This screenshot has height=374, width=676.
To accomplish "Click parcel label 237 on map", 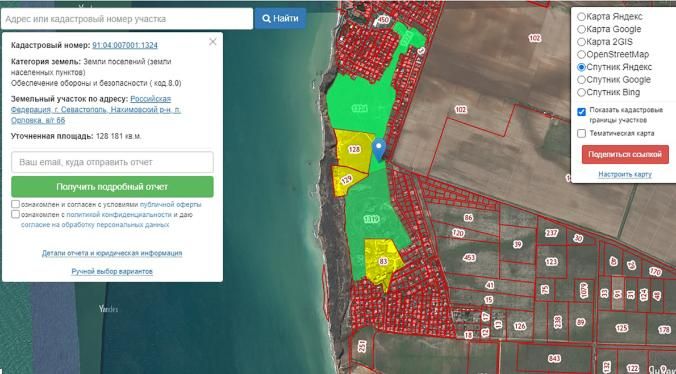I will (551, 233).
